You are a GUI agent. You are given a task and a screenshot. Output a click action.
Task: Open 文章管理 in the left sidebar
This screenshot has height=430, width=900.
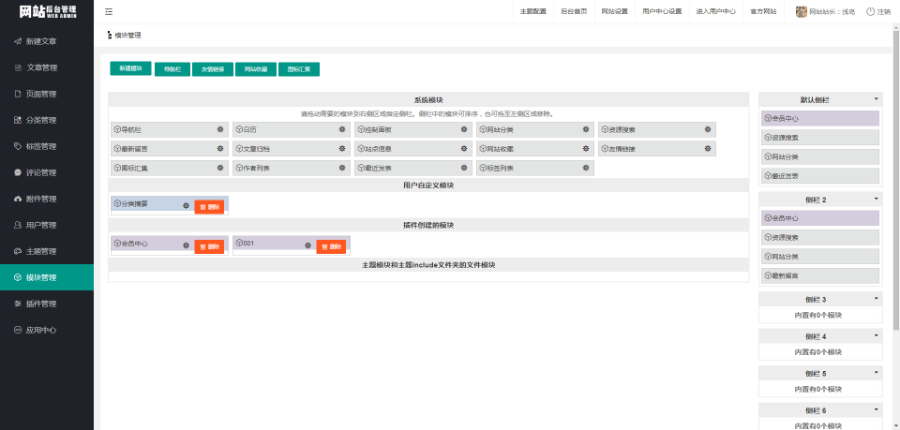42,68
